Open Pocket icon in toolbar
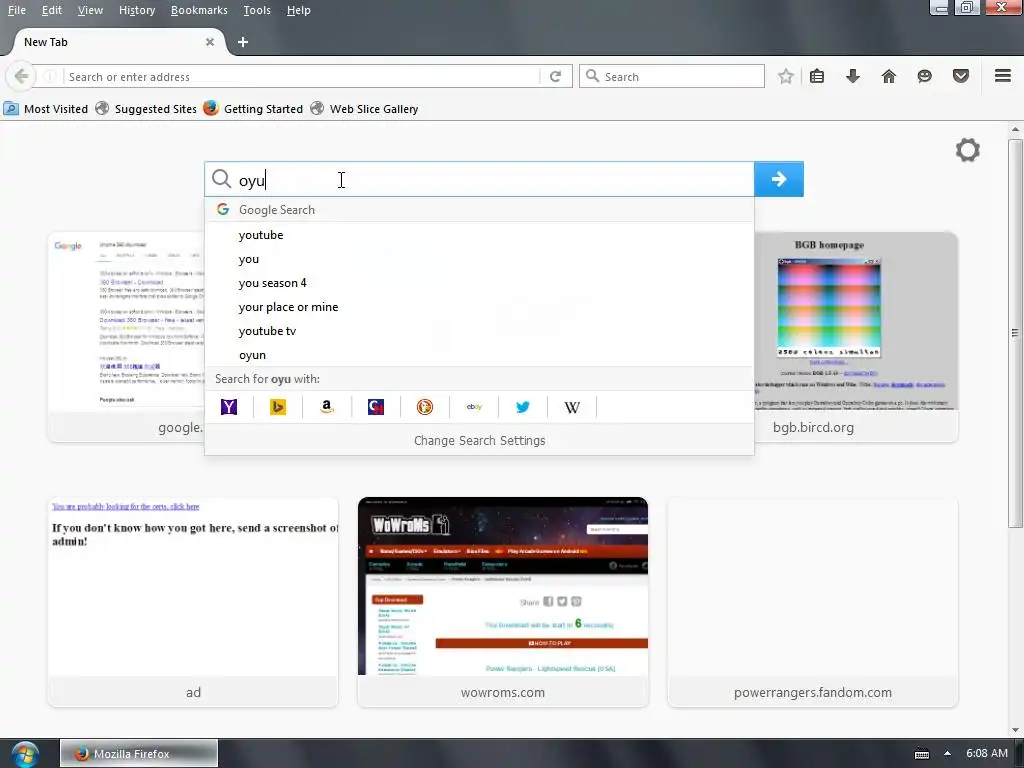Viewport: 1024px width, 768px height. point(961,76)
